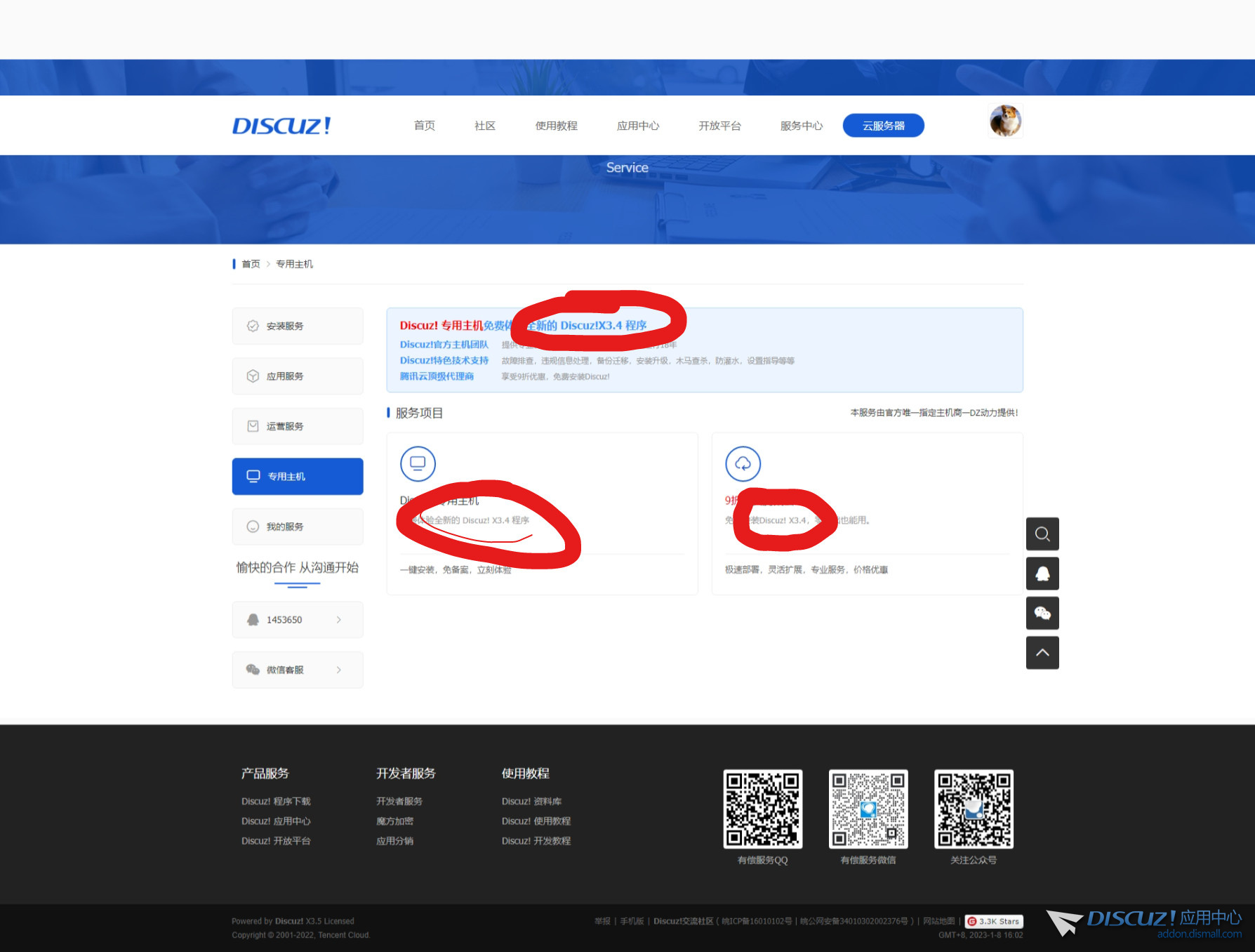The height and width of the screenshot is (952, 1255).
Task: Open 开放平台 navigation item
Action: click(719, 126)
